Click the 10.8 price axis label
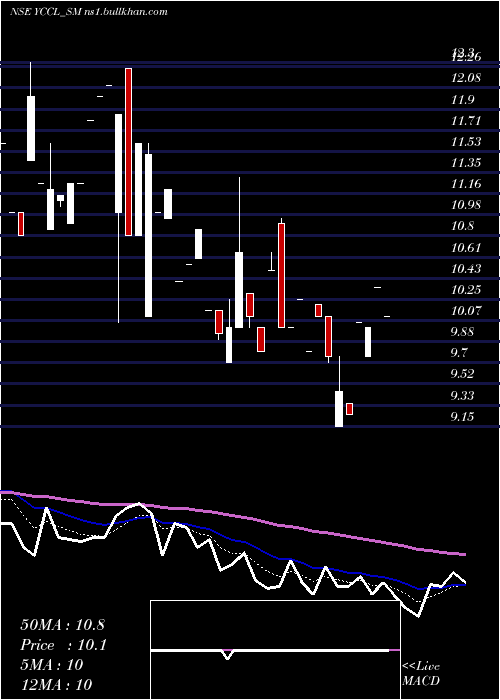The image size is (500, 700). tap(462, 226)
